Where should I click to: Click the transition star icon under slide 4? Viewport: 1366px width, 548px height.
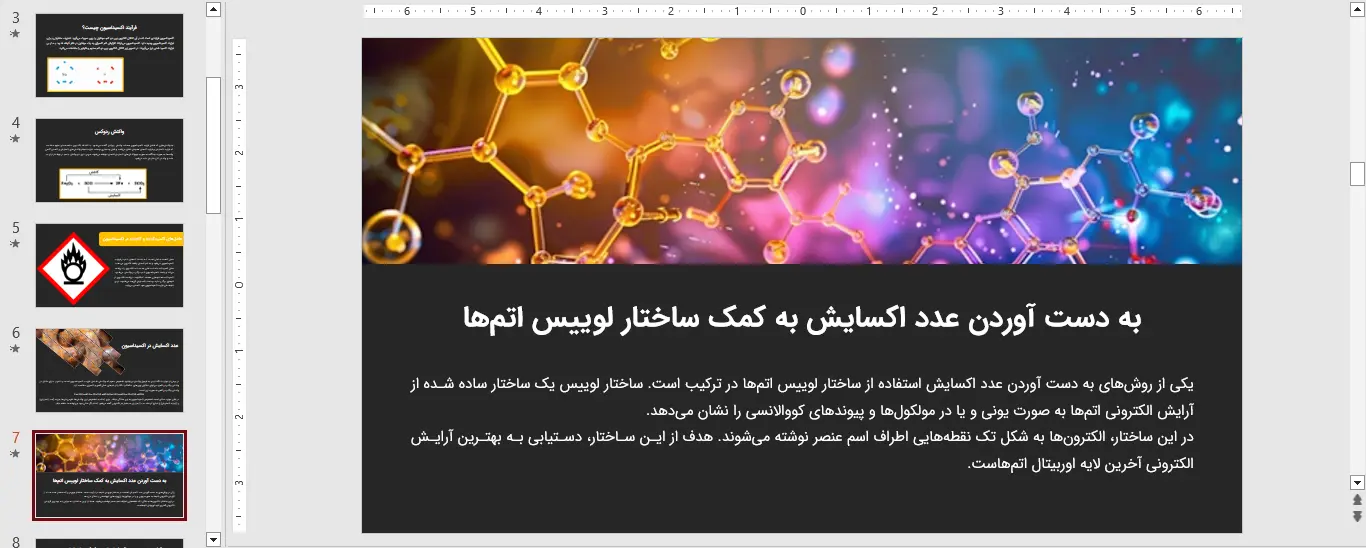[15, 139]
